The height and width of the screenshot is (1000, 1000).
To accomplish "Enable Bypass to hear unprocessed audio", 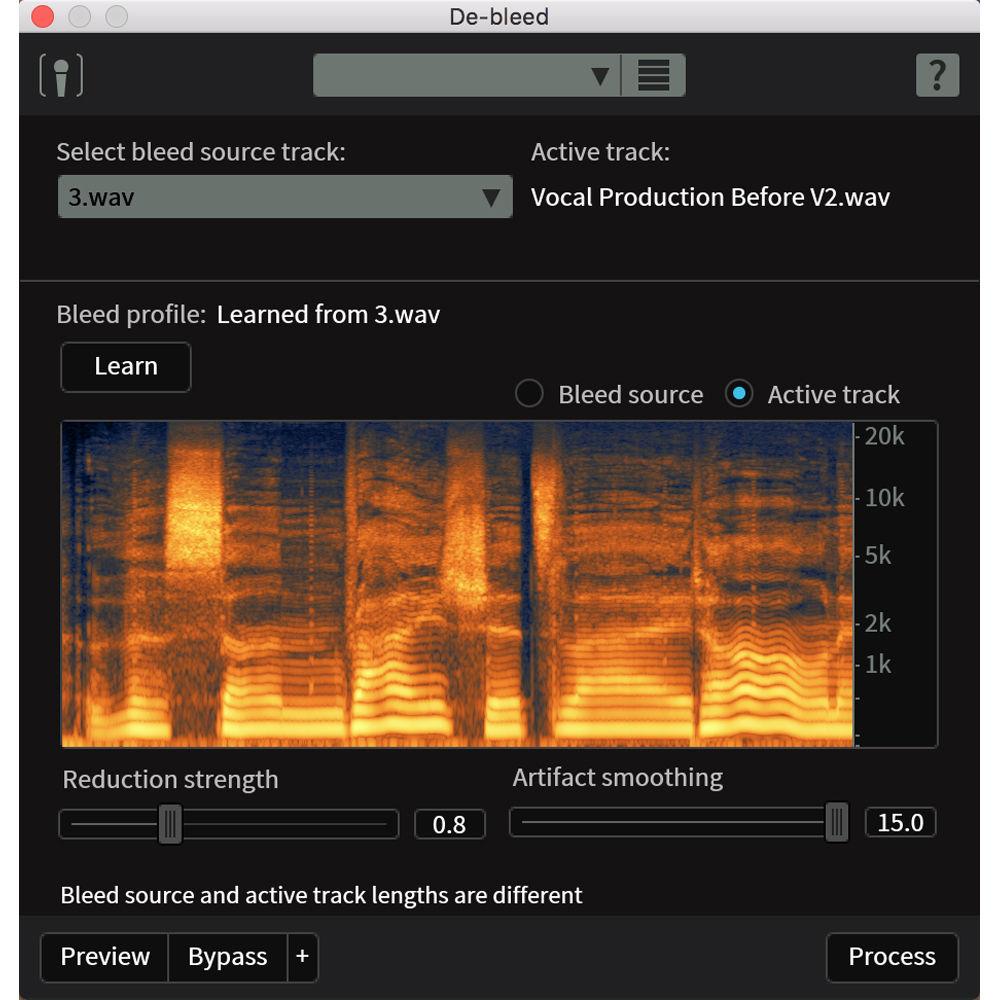I will [227, 957].
